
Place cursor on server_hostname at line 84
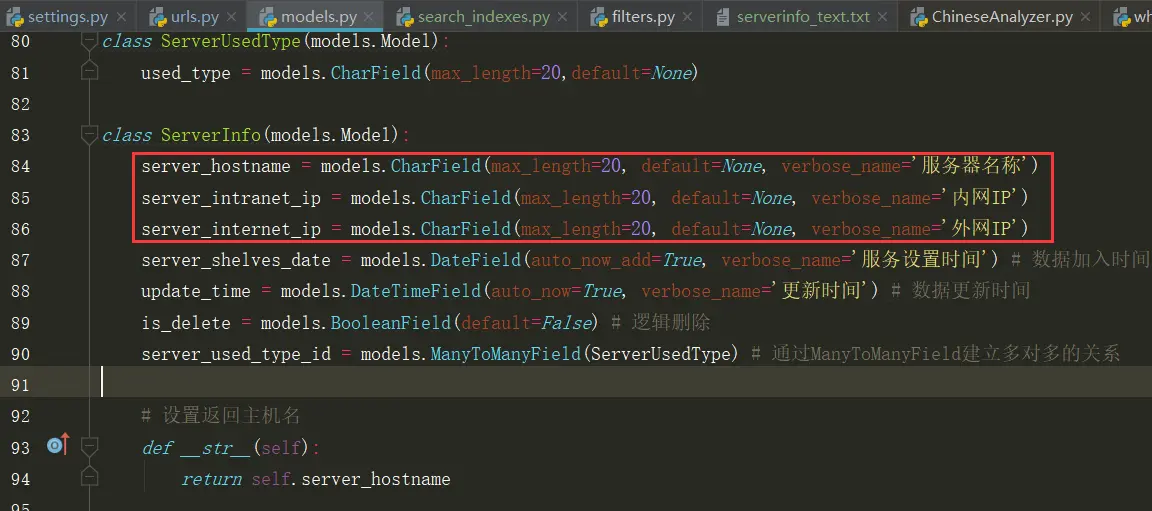click(216, 167)
